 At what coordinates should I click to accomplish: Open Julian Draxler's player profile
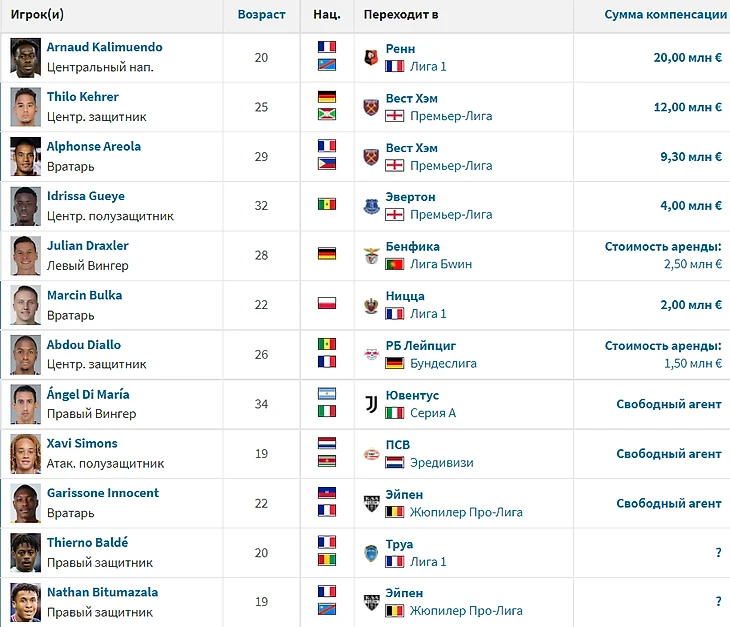point(87,245)
